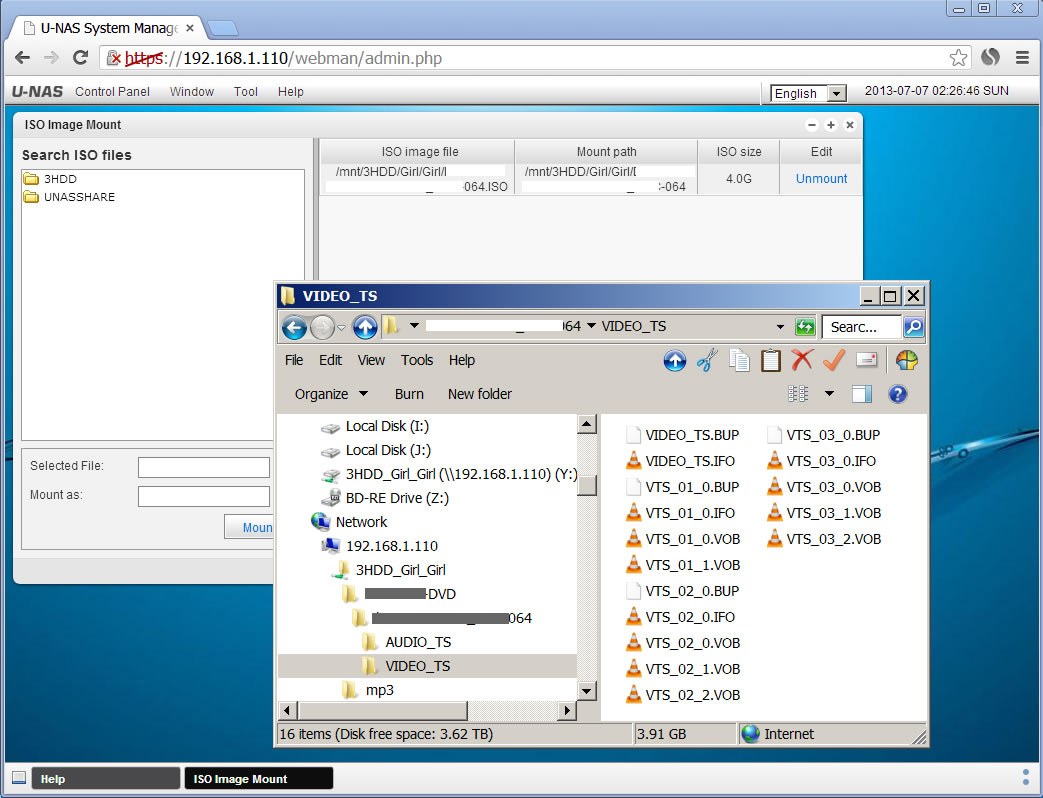Click the Copy documents icon
The height and width of the screenshot is (798, 1043).
point(739,360)
